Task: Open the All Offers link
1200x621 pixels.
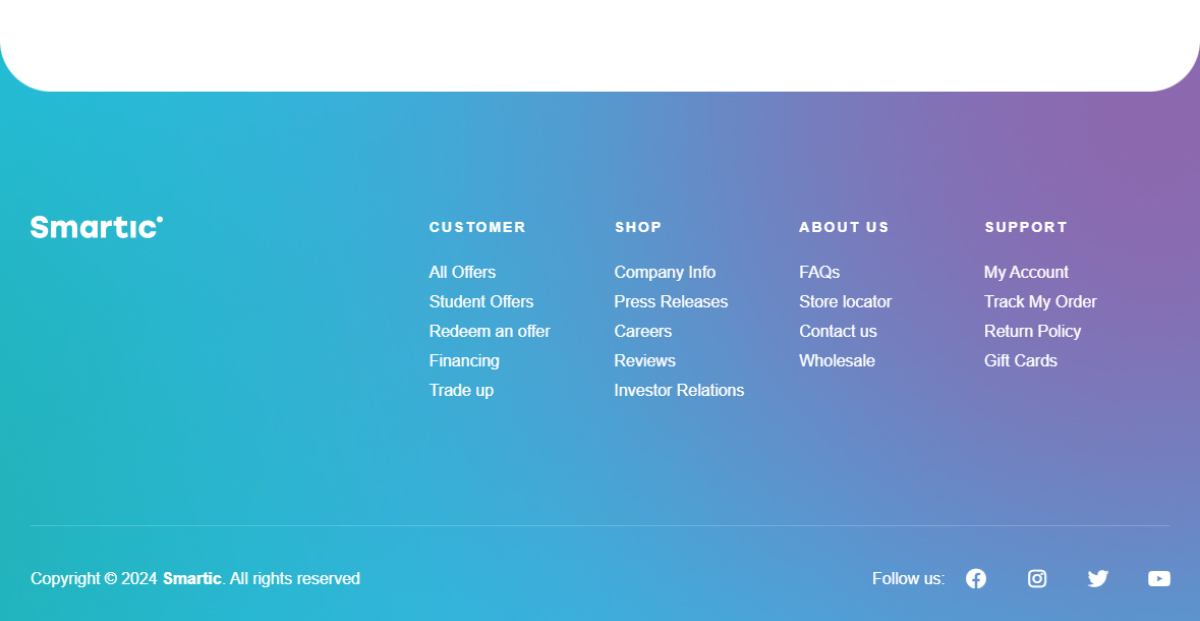Action: point(462,272)
